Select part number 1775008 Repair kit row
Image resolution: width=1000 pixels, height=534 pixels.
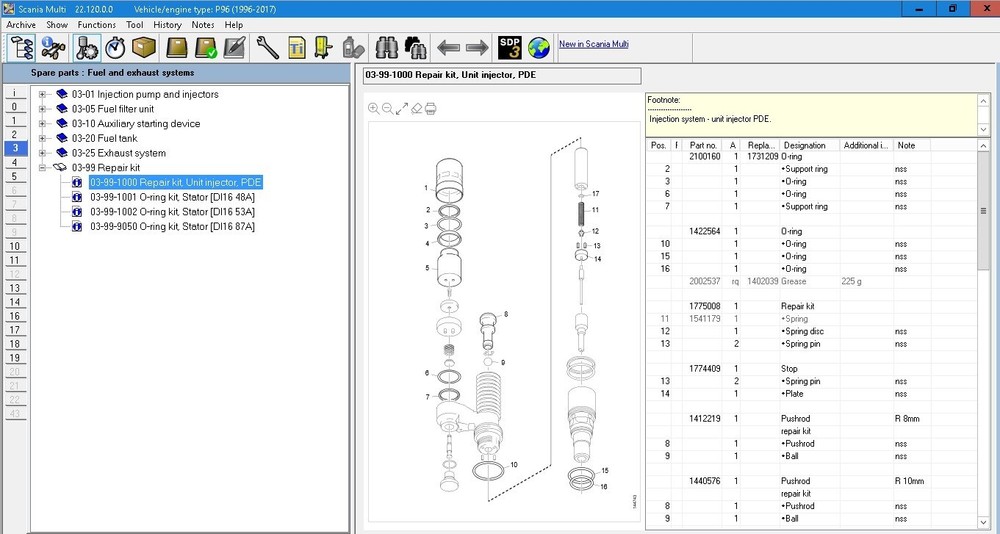811,306
